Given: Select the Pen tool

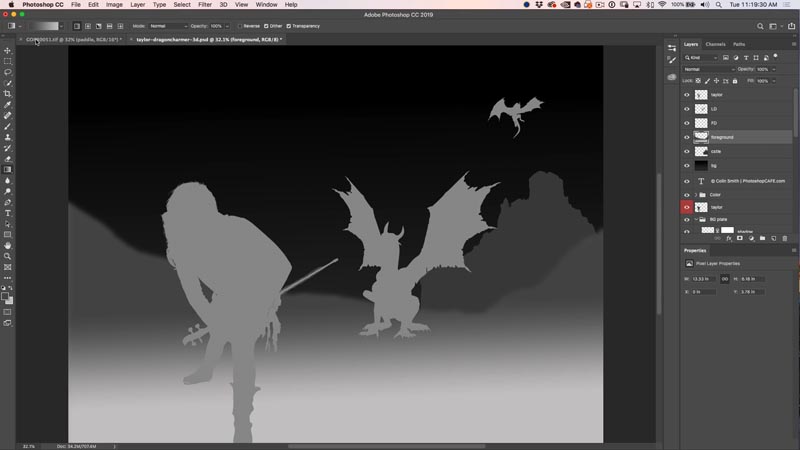Looking at the screenshot, I should (x=8, y=203).
